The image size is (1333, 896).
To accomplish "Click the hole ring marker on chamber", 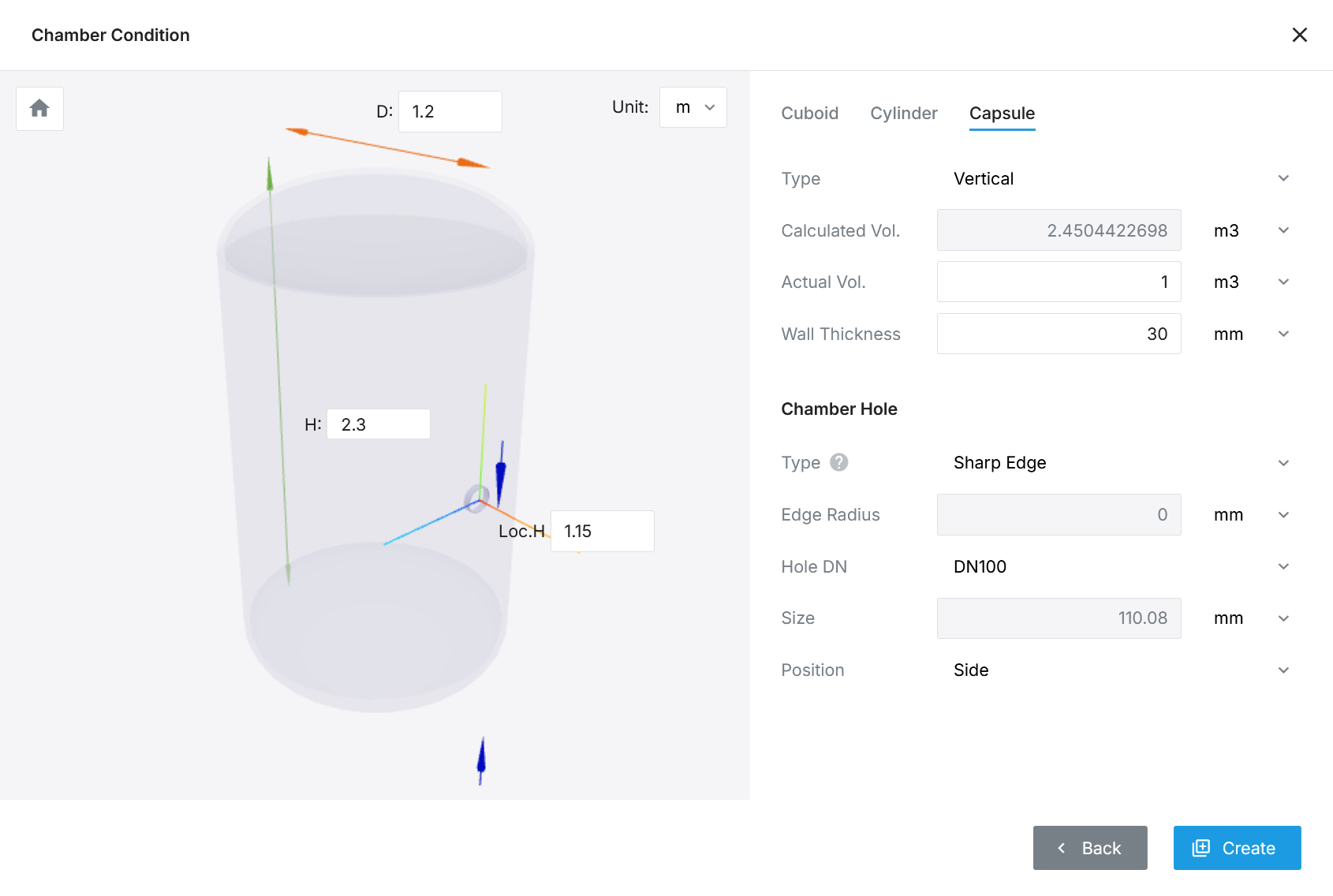I will (x=475, y=498).
